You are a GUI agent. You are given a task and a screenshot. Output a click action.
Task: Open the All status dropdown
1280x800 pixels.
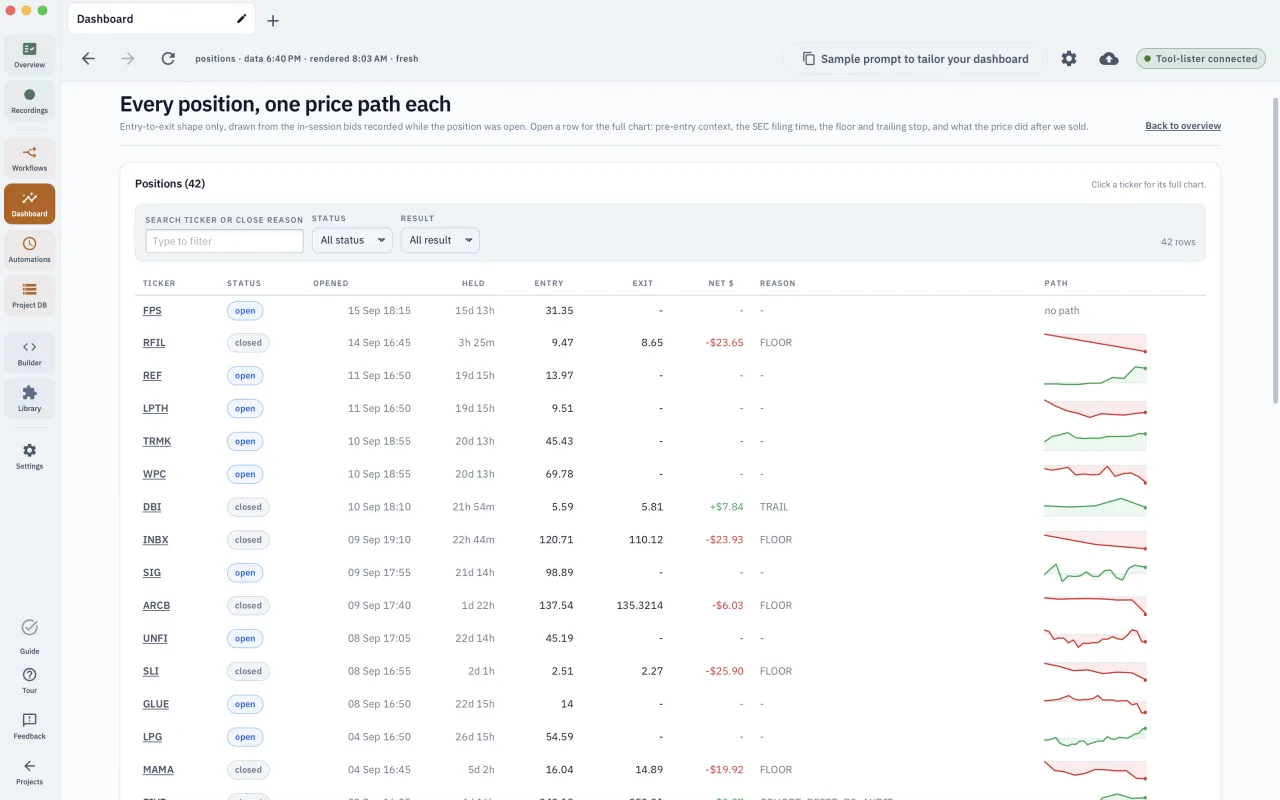352,240
